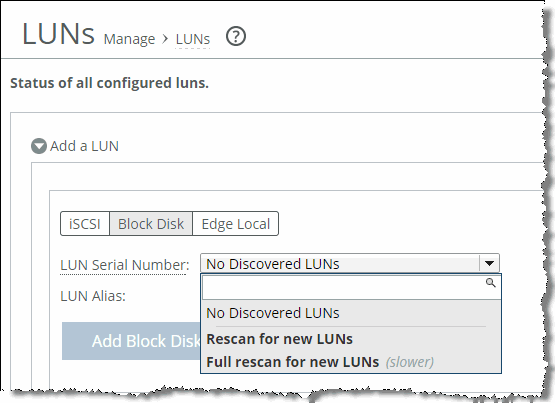Click the LUNs breadcrumb link

pos(193,39)
